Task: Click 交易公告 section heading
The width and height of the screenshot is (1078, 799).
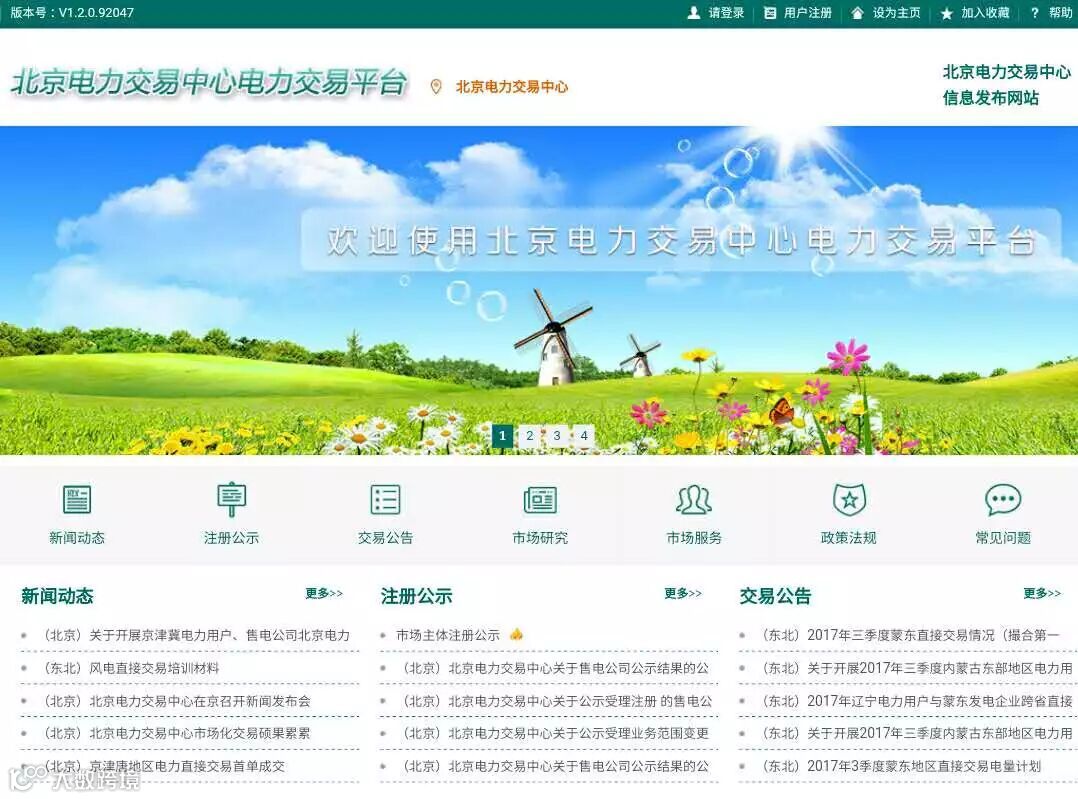Action: click(x=776, y=595)
